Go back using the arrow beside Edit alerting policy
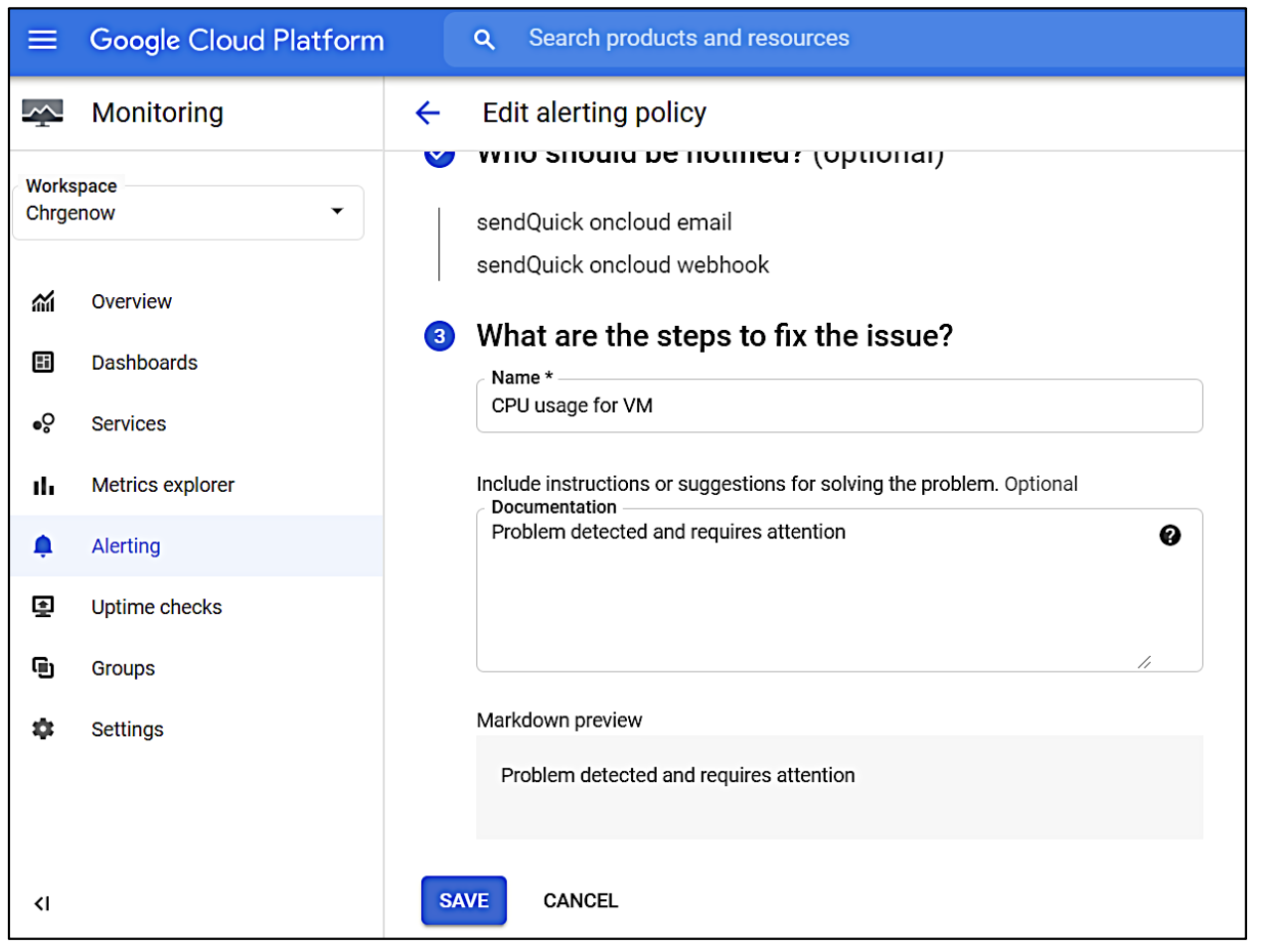The image size is (1262, 952). (426, 112)
